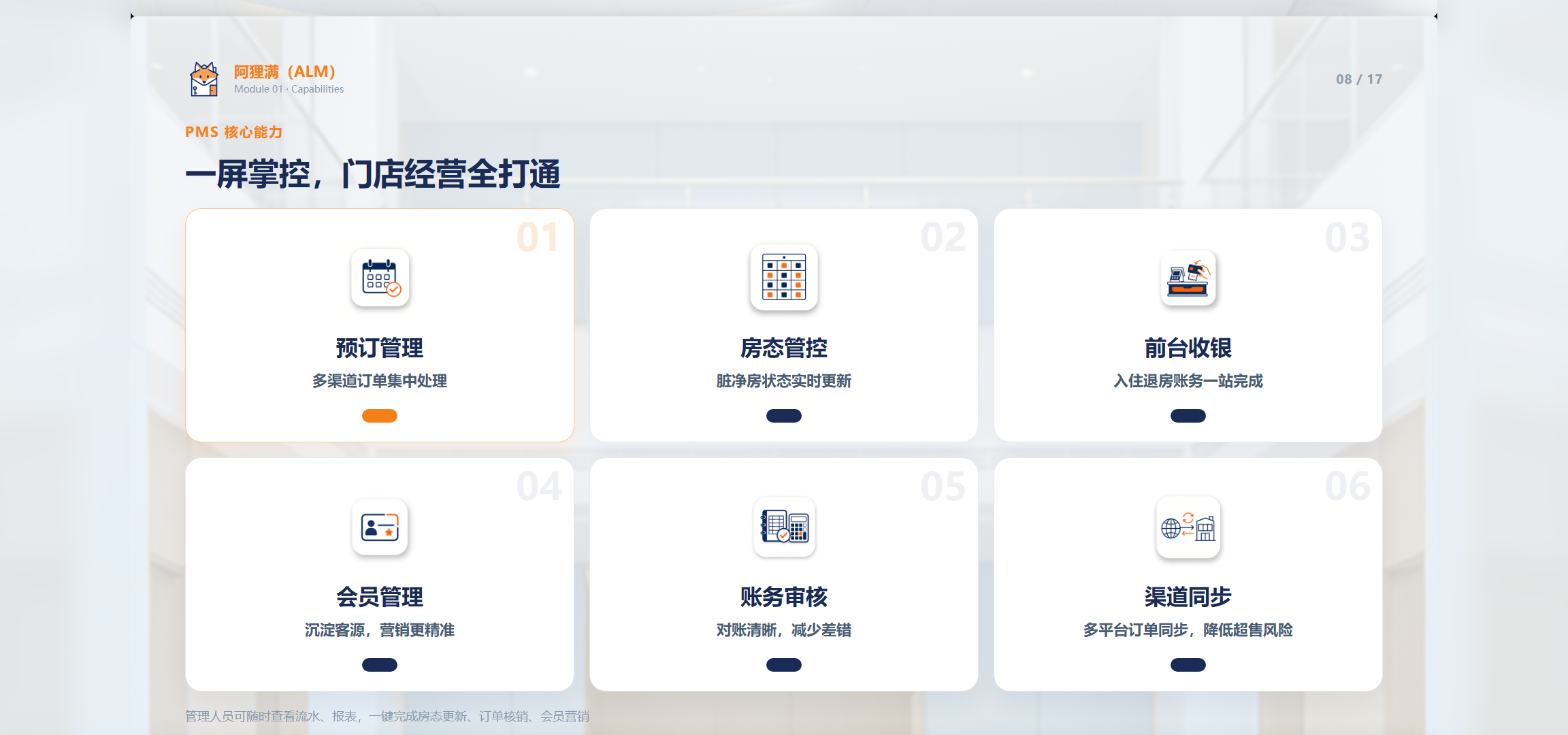1568x735 pixels.
Task: Select the navy pill under 渠道同步
Action: (x=1188, y=665)
